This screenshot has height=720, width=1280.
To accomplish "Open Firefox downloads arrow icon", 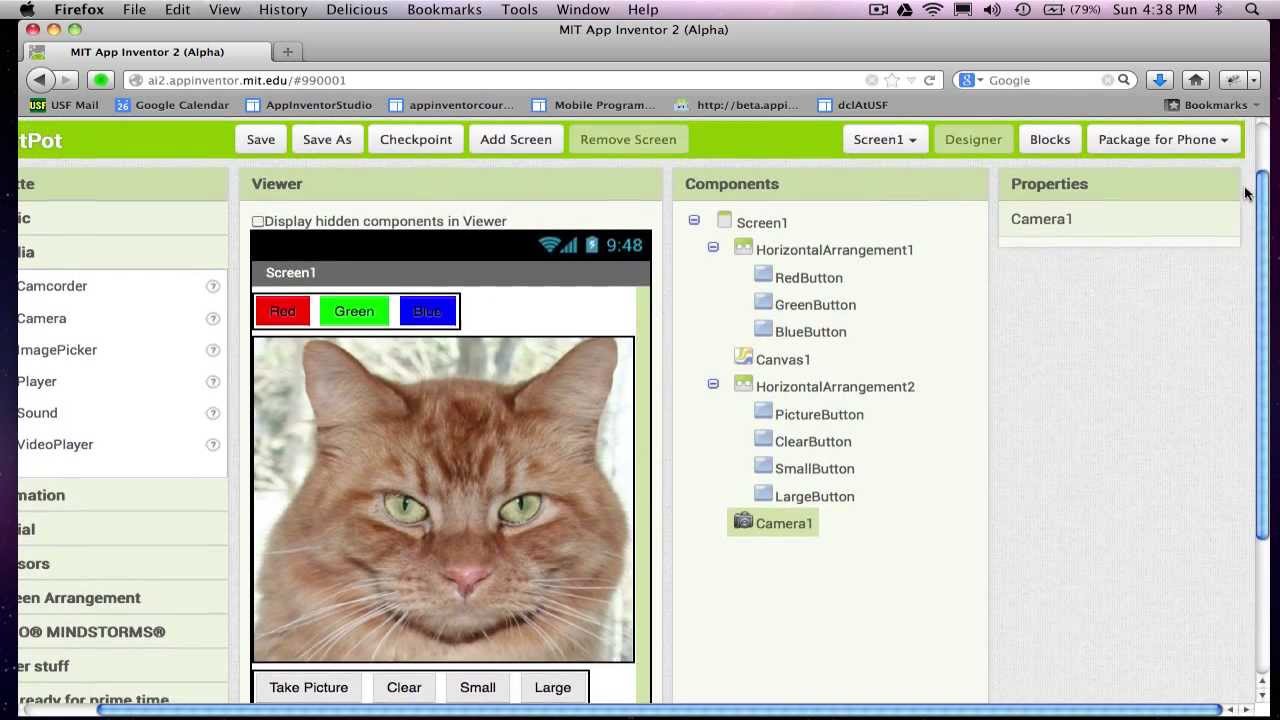I will tap(1160, 80).
